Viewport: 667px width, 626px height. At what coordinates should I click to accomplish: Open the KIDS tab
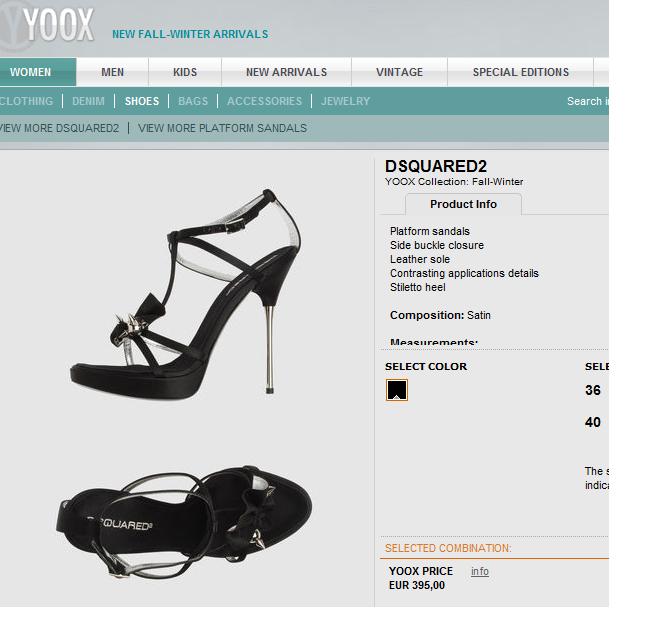point(185,72)
